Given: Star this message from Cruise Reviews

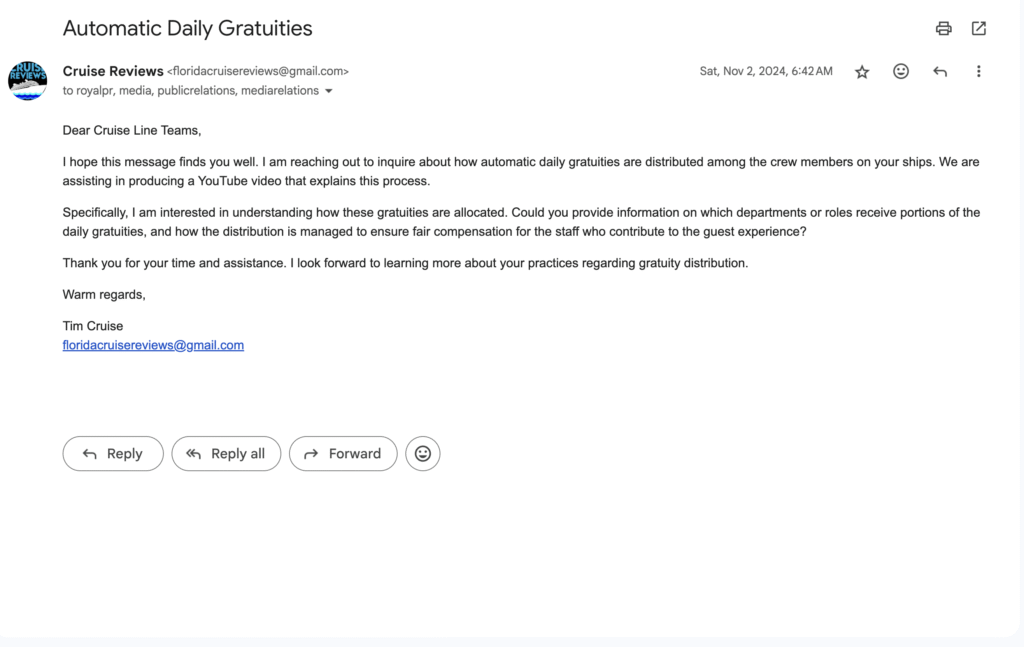Looking at the screenshot, I should coord(862,72).
